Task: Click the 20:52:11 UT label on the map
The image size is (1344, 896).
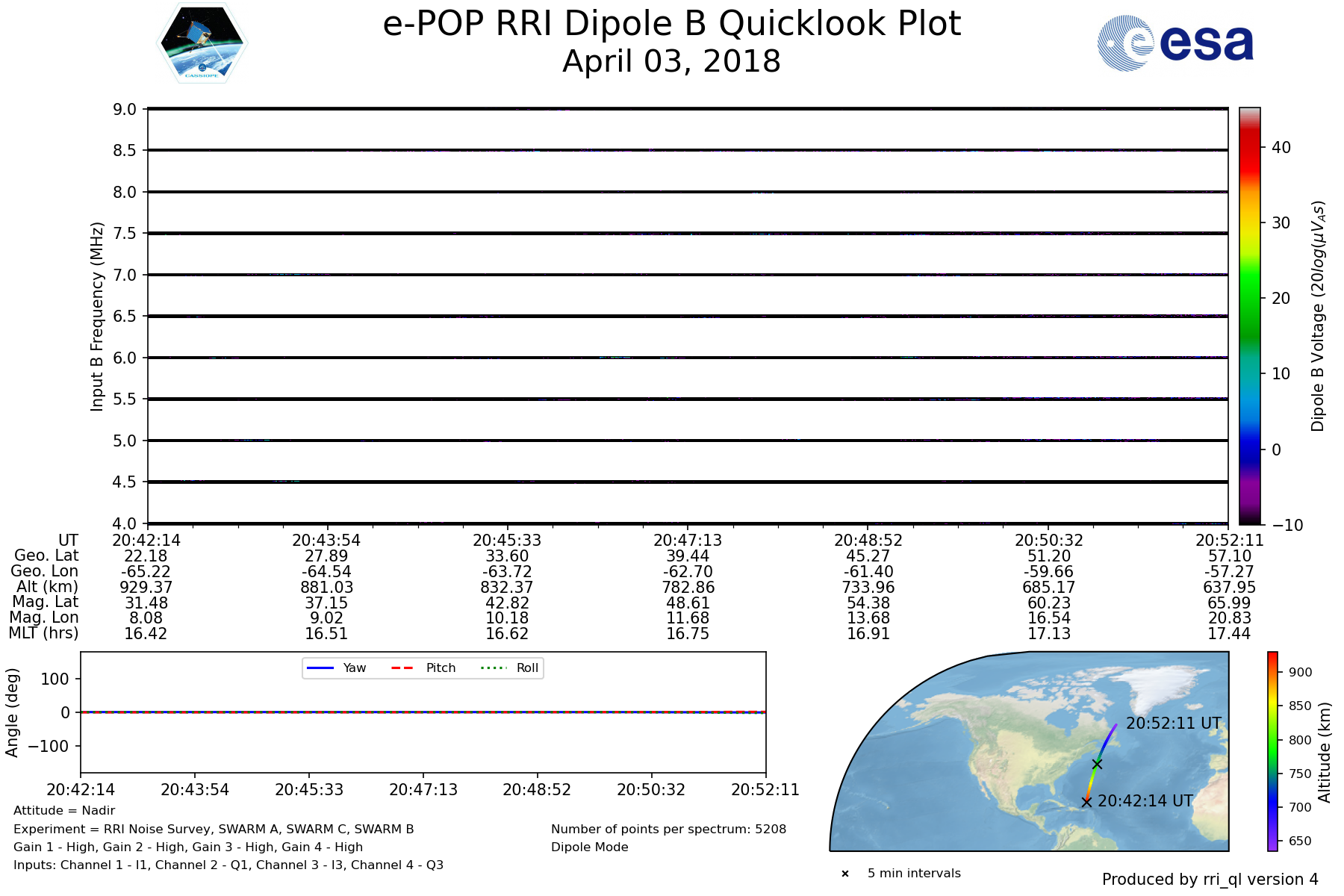Action: click(x=1173, y=724)
